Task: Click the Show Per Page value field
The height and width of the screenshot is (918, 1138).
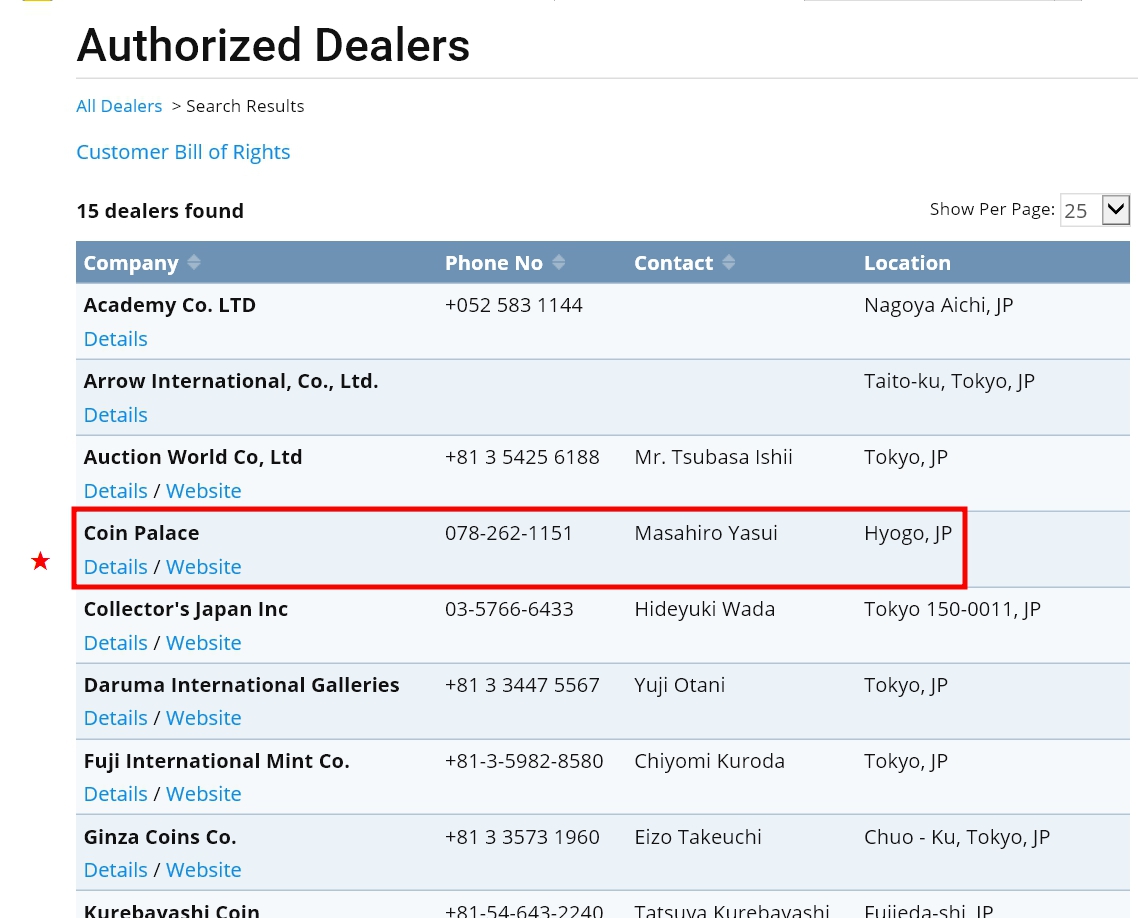Action: [x=1079, y=211]
